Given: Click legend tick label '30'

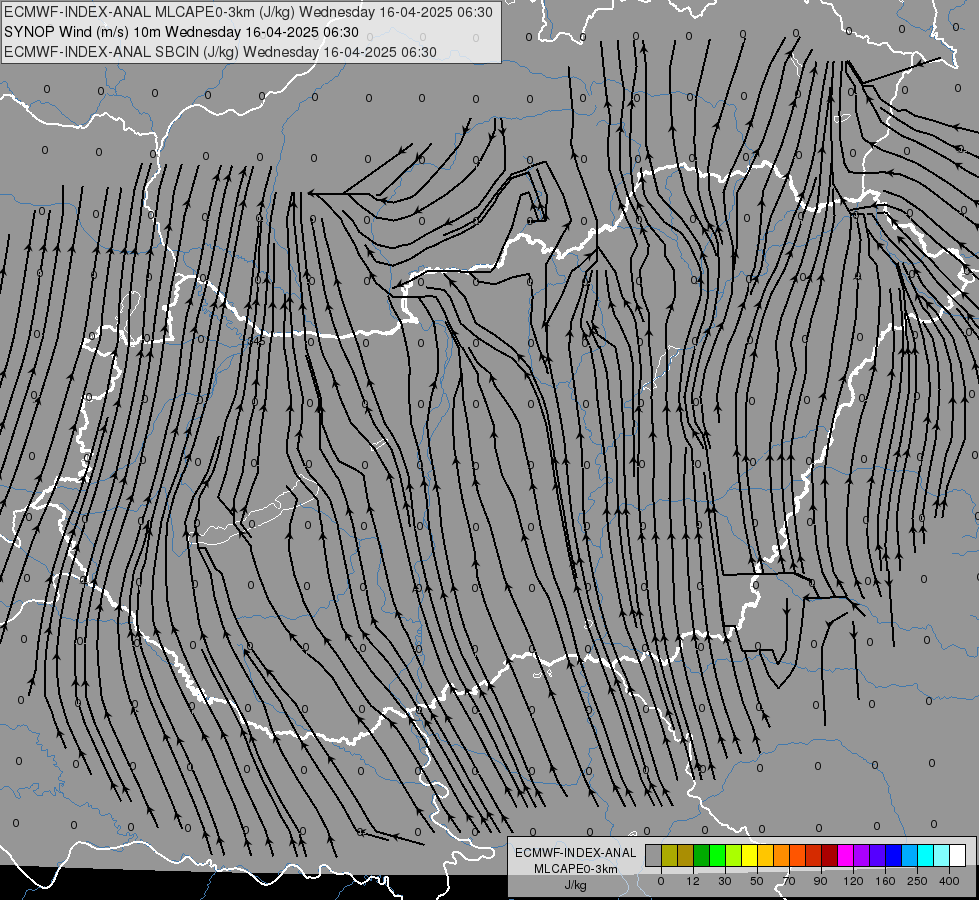Looking at the screenshot, I should [x=725, y=881].
